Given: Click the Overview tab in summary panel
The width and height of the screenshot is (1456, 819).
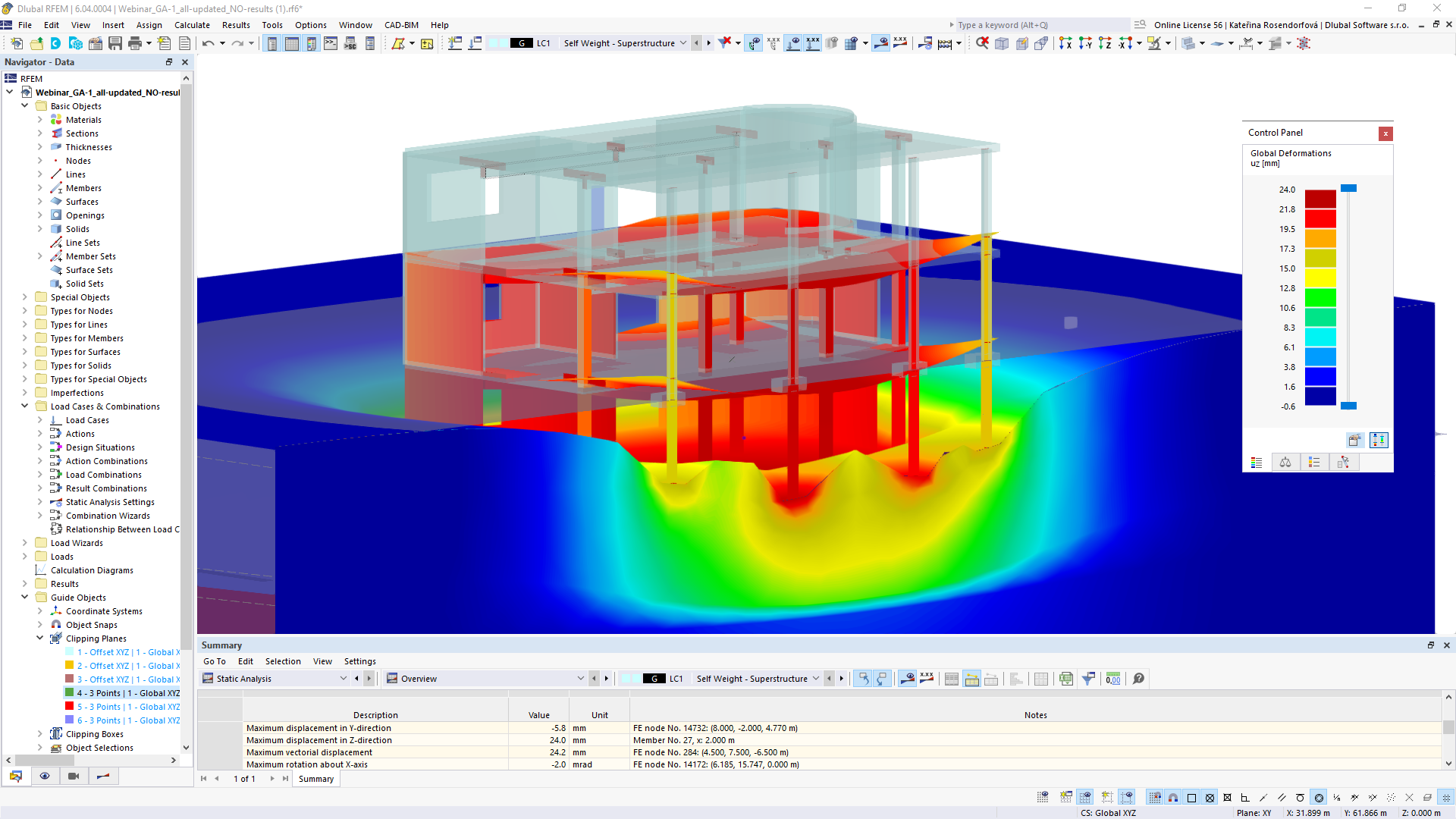Looking at the screenshot, I should (418, 679).
